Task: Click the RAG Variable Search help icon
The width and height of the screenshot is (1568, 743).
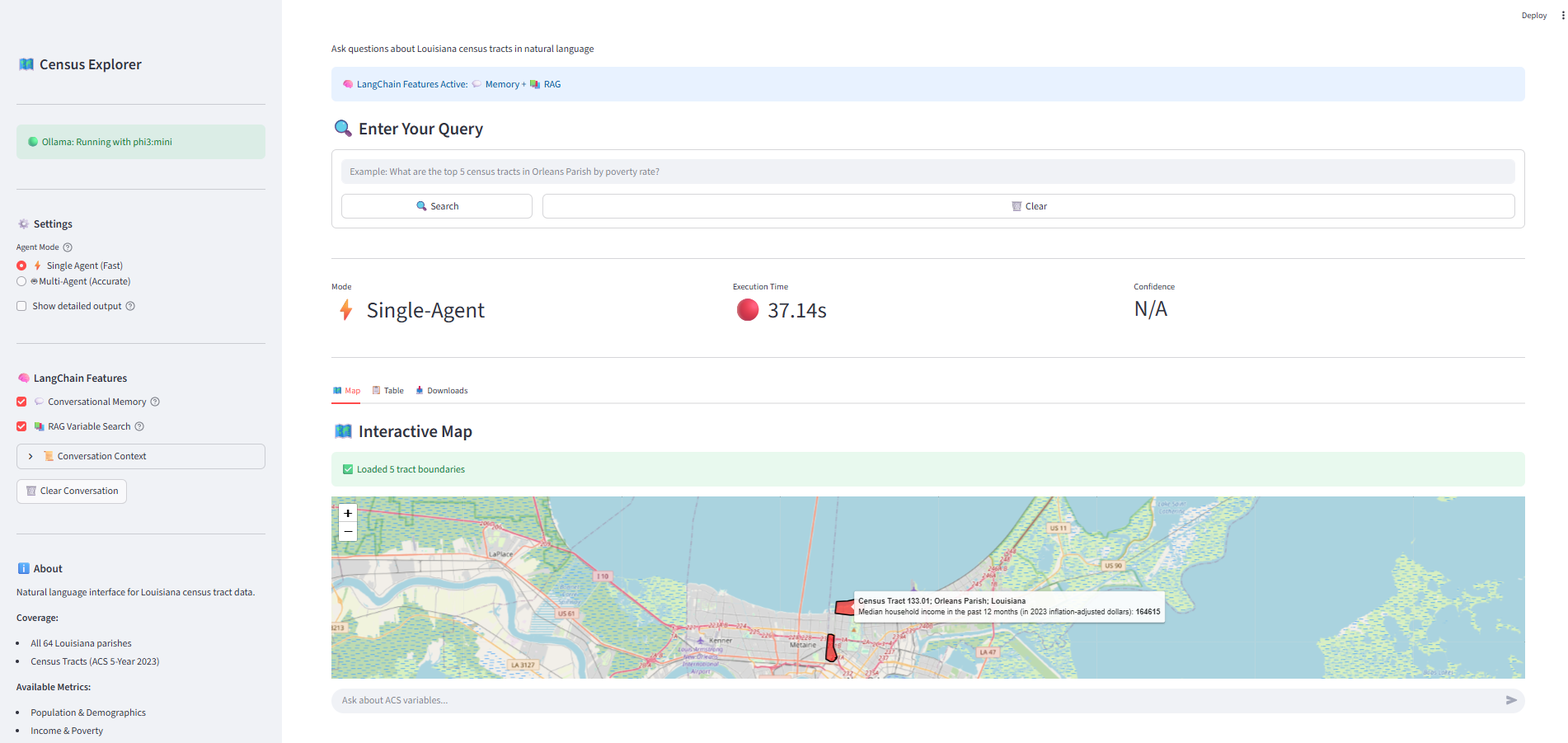Action: [139, 427]
